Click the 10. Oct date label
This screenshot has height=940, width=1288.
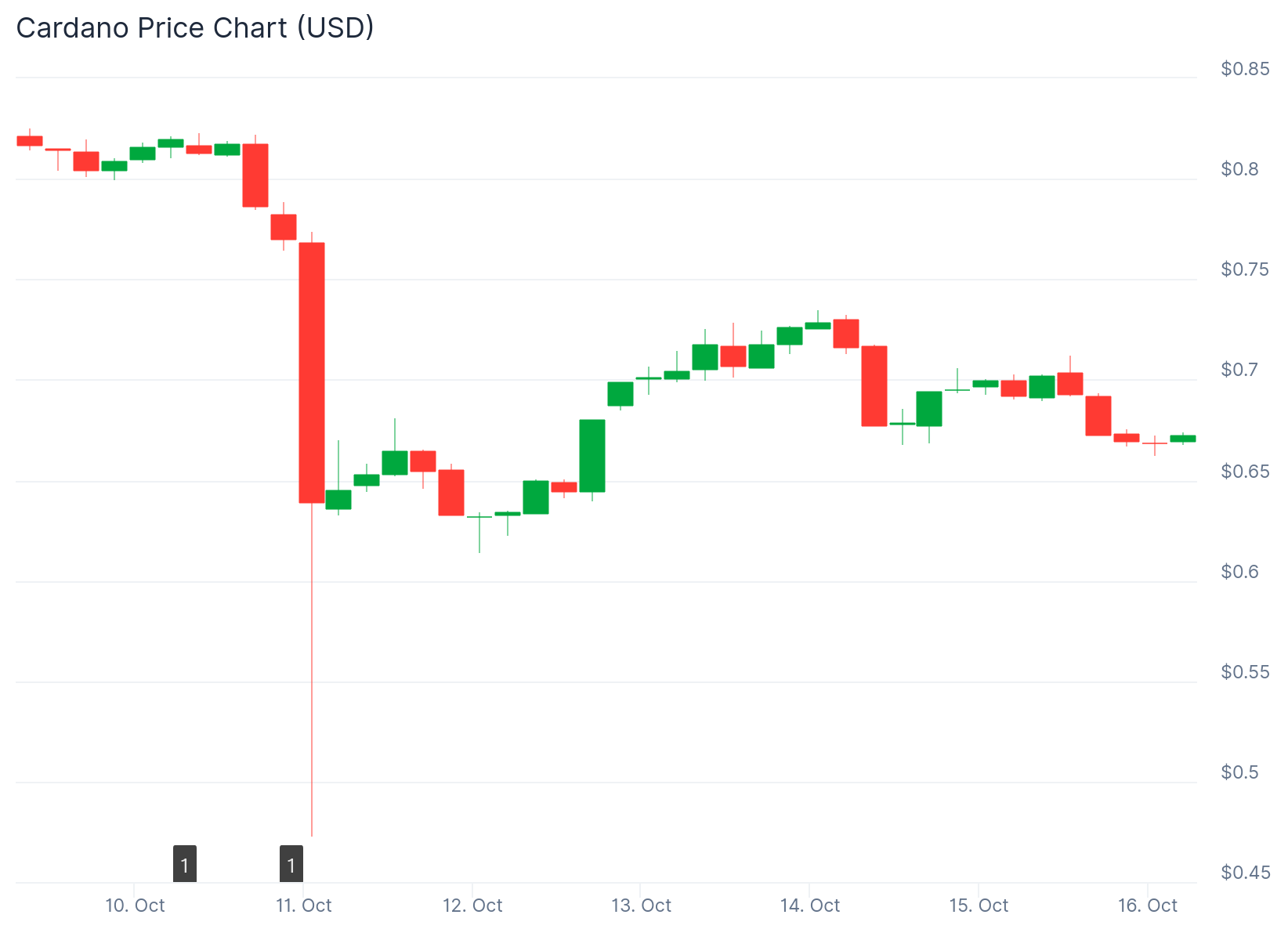tap(135, 906)
